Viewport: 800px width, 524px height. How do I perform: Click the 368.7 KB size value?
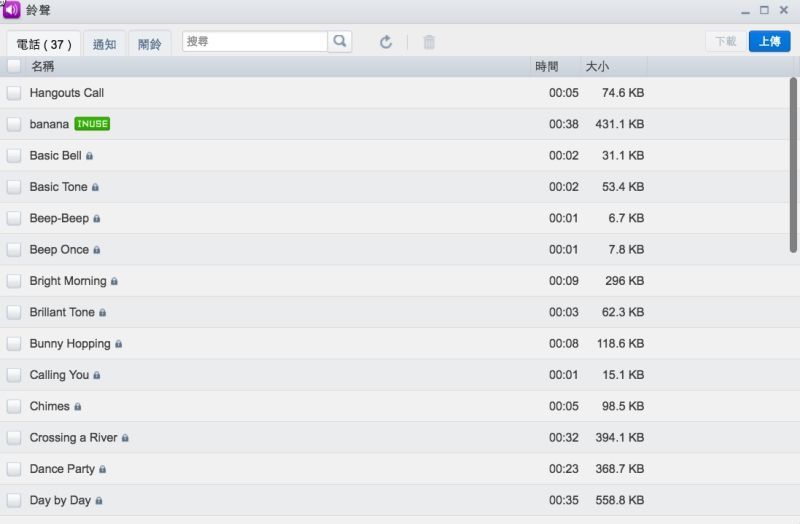[619, 469]
